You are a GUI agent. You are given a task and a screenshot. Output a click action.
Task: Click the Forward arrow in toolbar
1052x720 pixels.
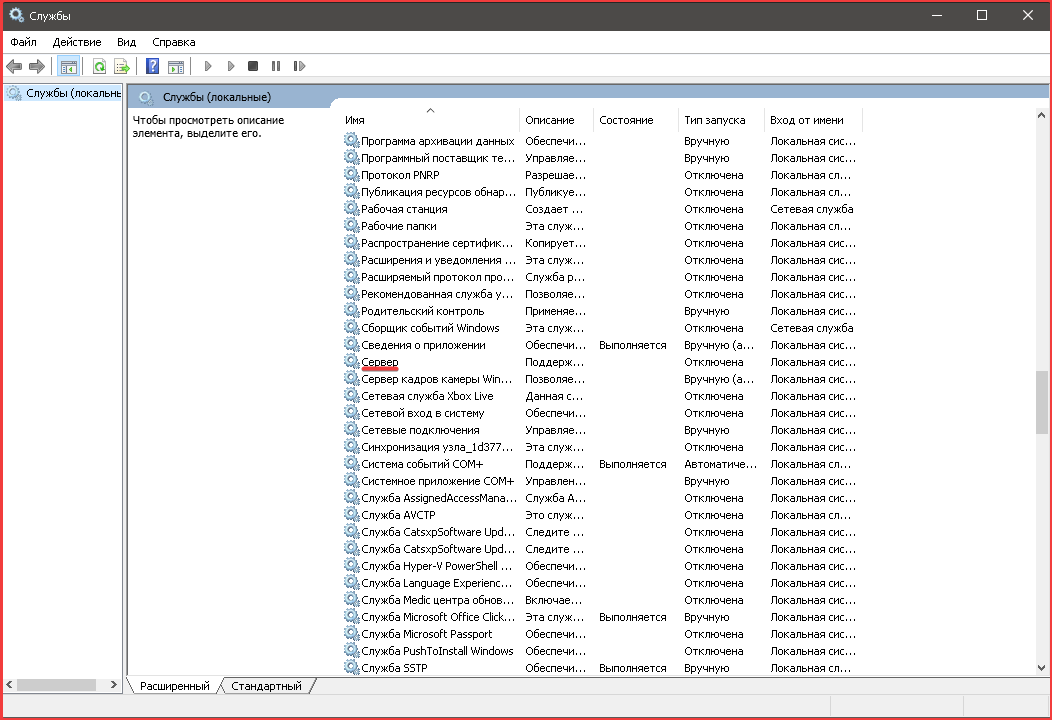(x=37, y=66)
